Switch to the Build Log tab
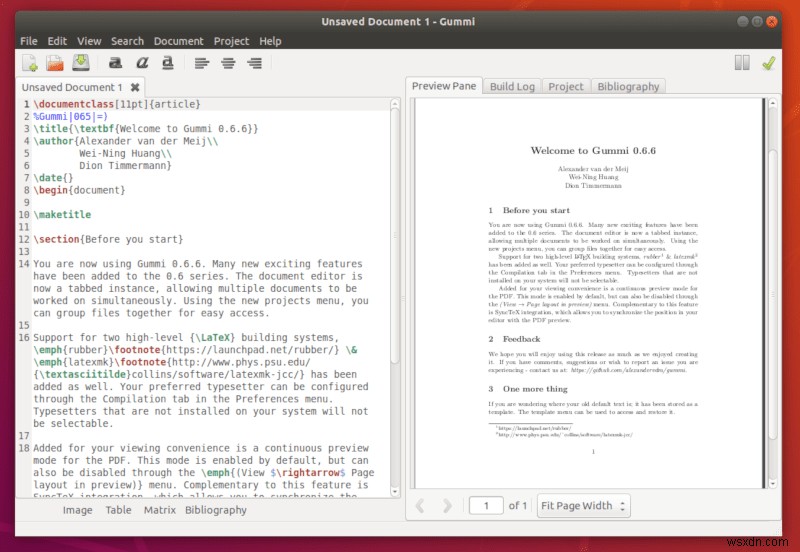The height and width of the screenshot is (552, 800). [x=512, y=86]
